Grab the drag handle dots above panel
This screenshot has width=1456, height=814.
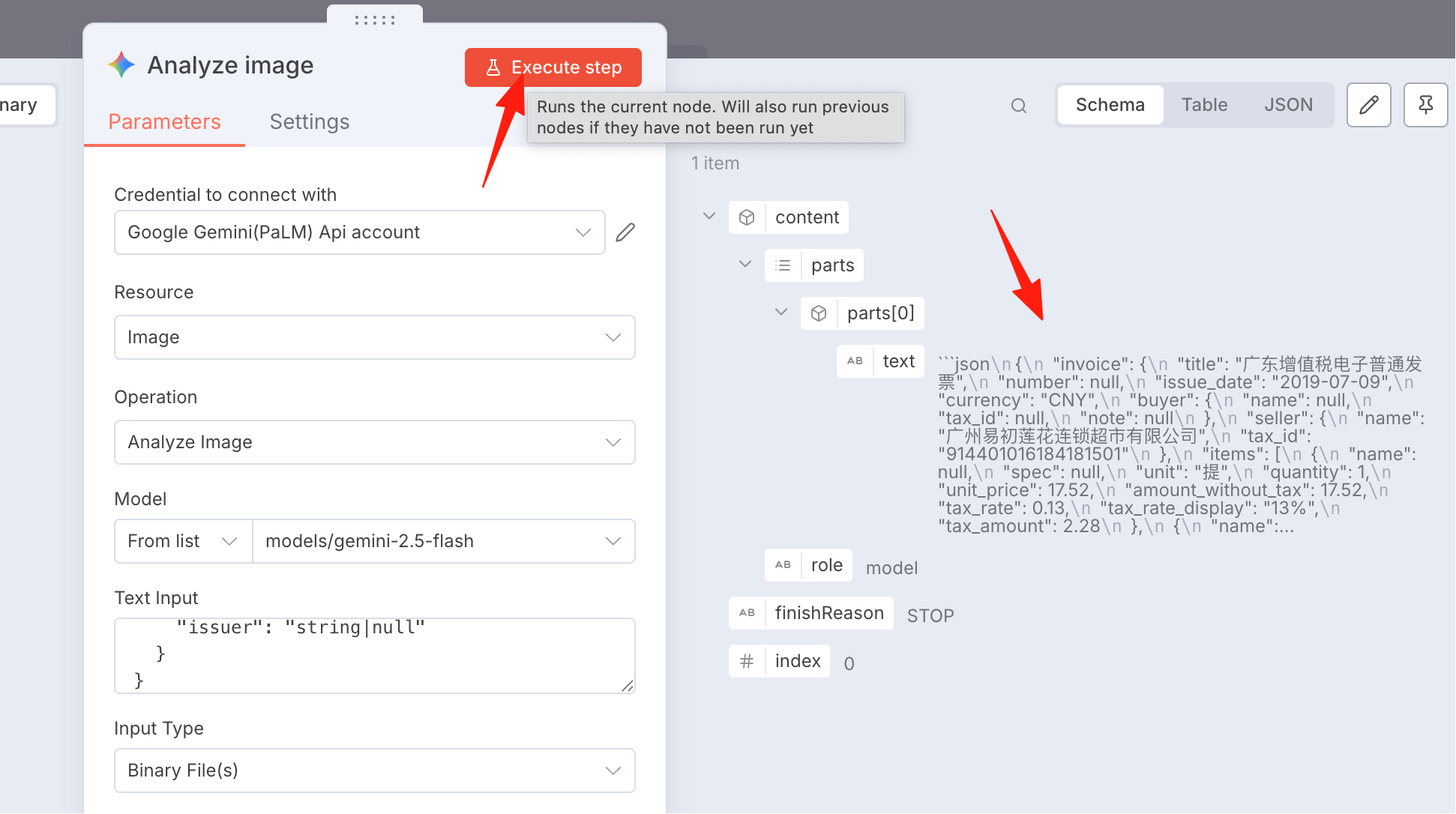pos(375,20)
